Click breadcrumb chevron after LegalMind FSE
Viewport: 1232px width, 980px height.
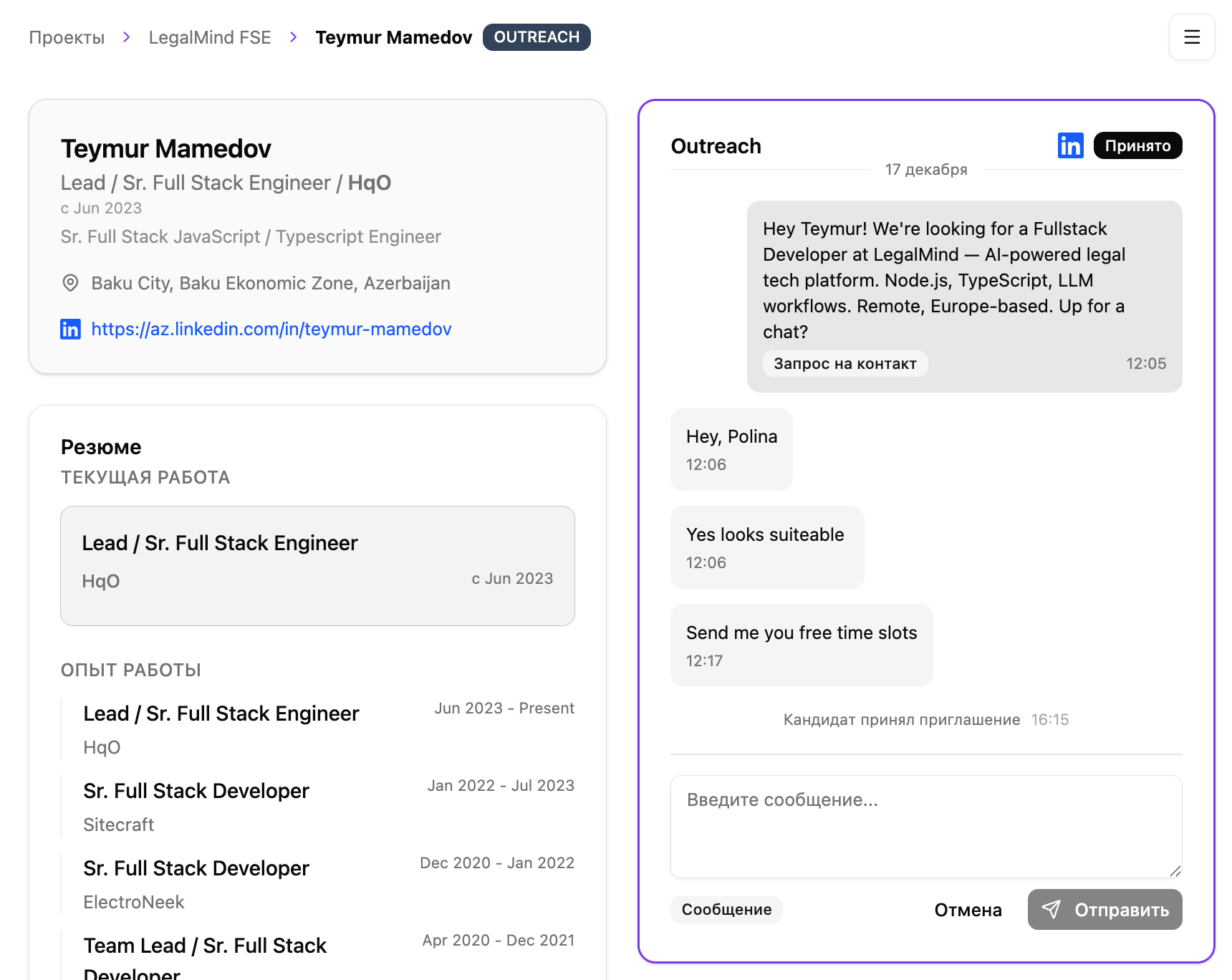pyautogui.click(x=294, y=37)
